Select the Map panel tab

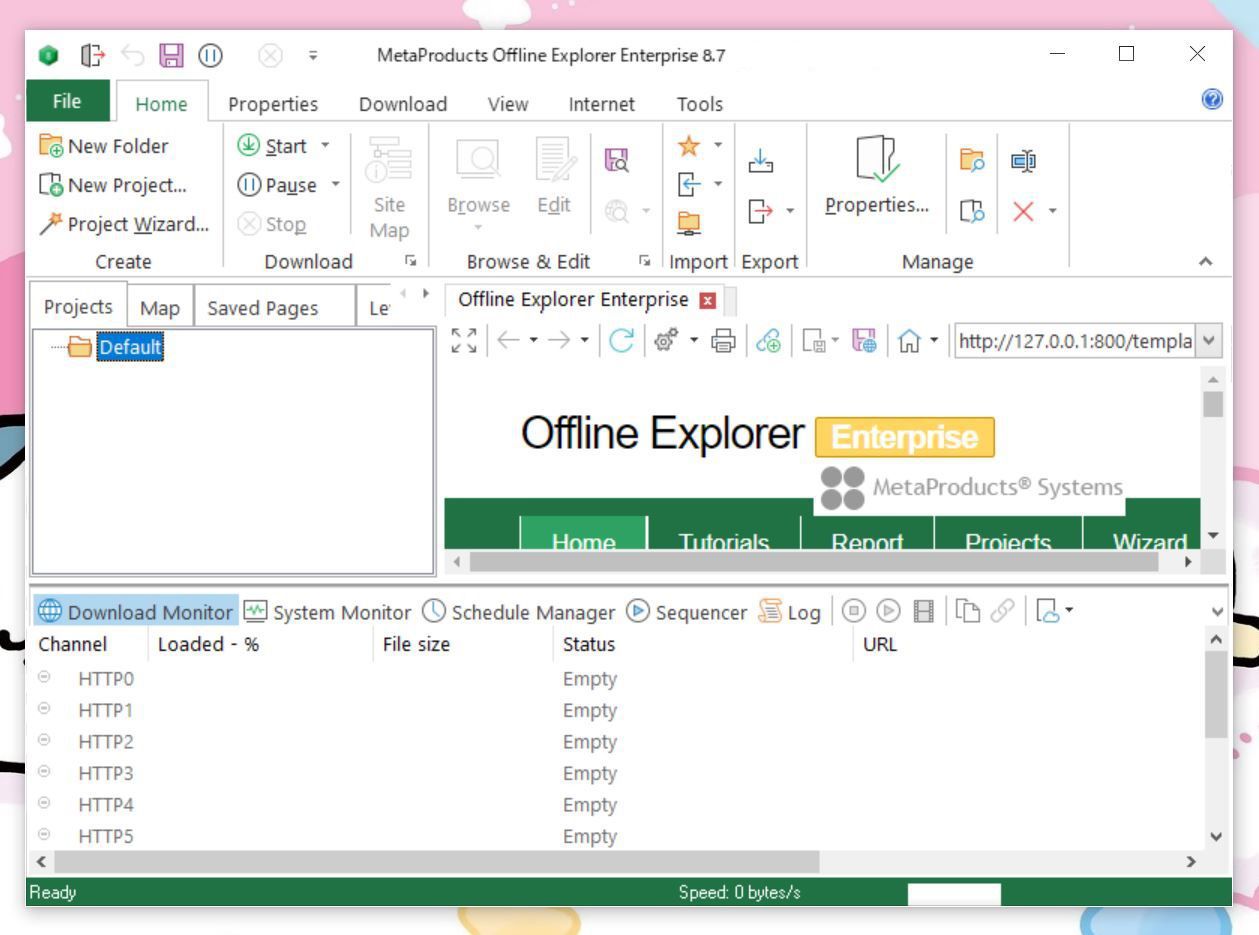tap(160, 309)
